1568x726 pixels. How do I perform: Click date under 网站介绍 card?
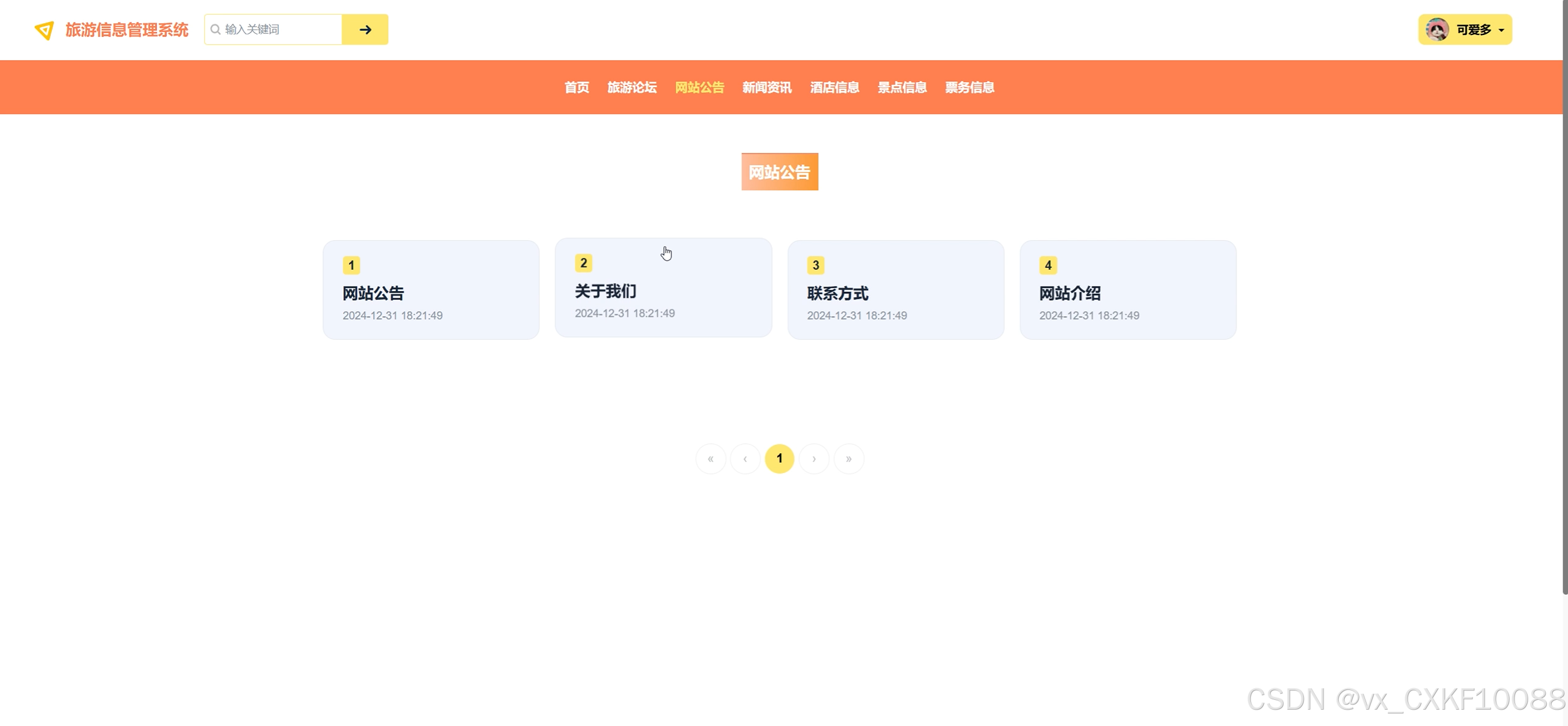point(1089,315)
